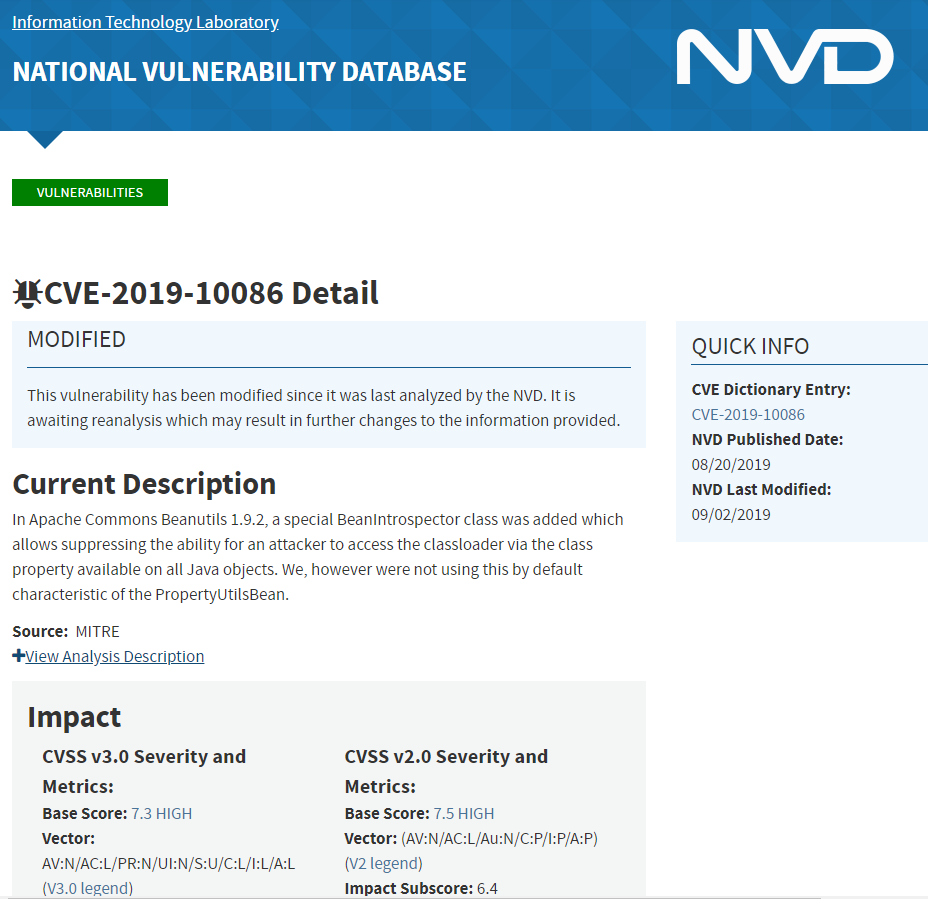This screenshot has height=899, width=928.
Task: Click the 7.3 HIGH base score
Action: pyautogui.click(x=162, y=813)
